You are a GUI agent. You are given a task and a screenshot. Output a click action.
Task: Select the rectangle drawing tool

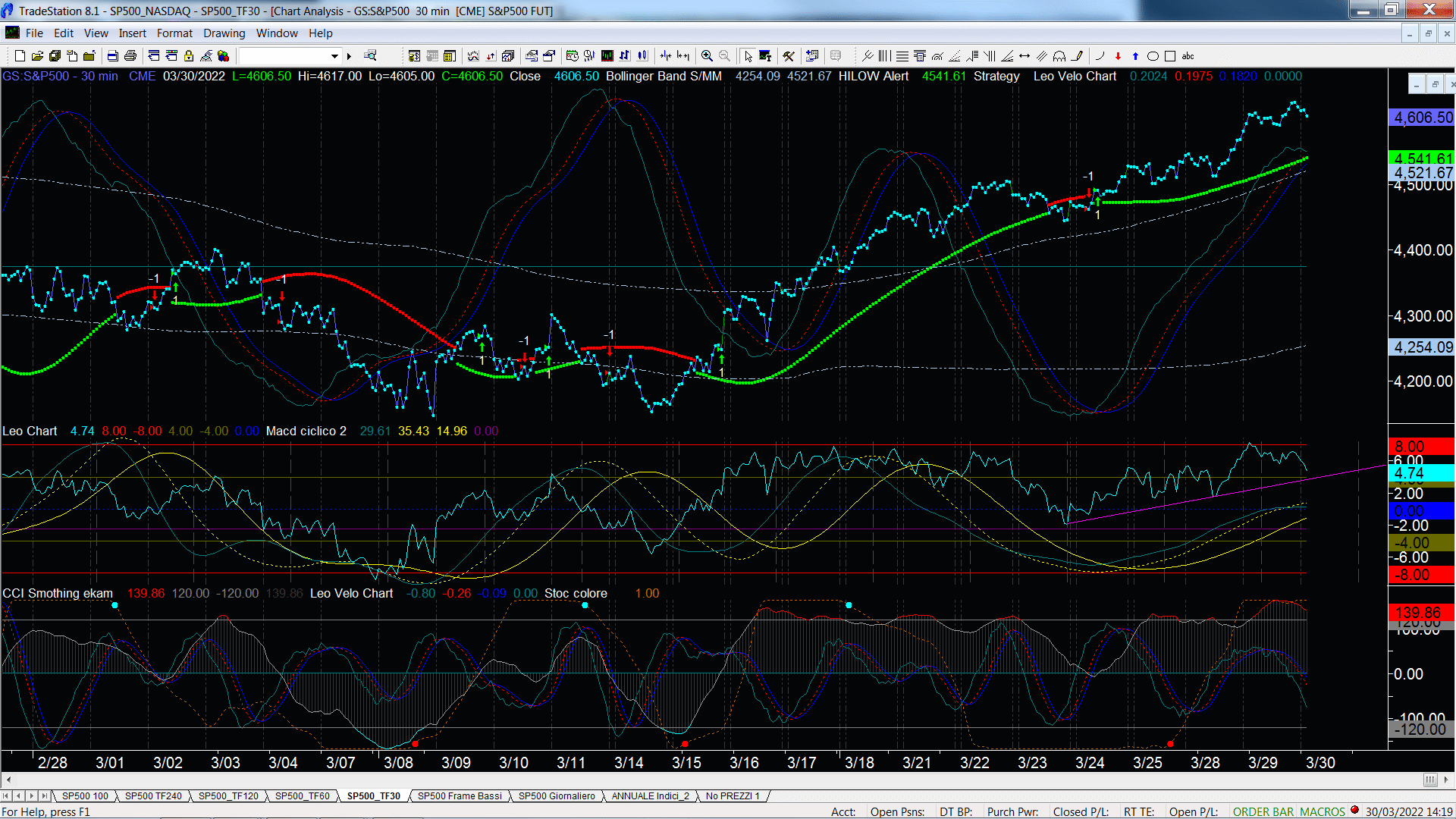pos(1170,56)
